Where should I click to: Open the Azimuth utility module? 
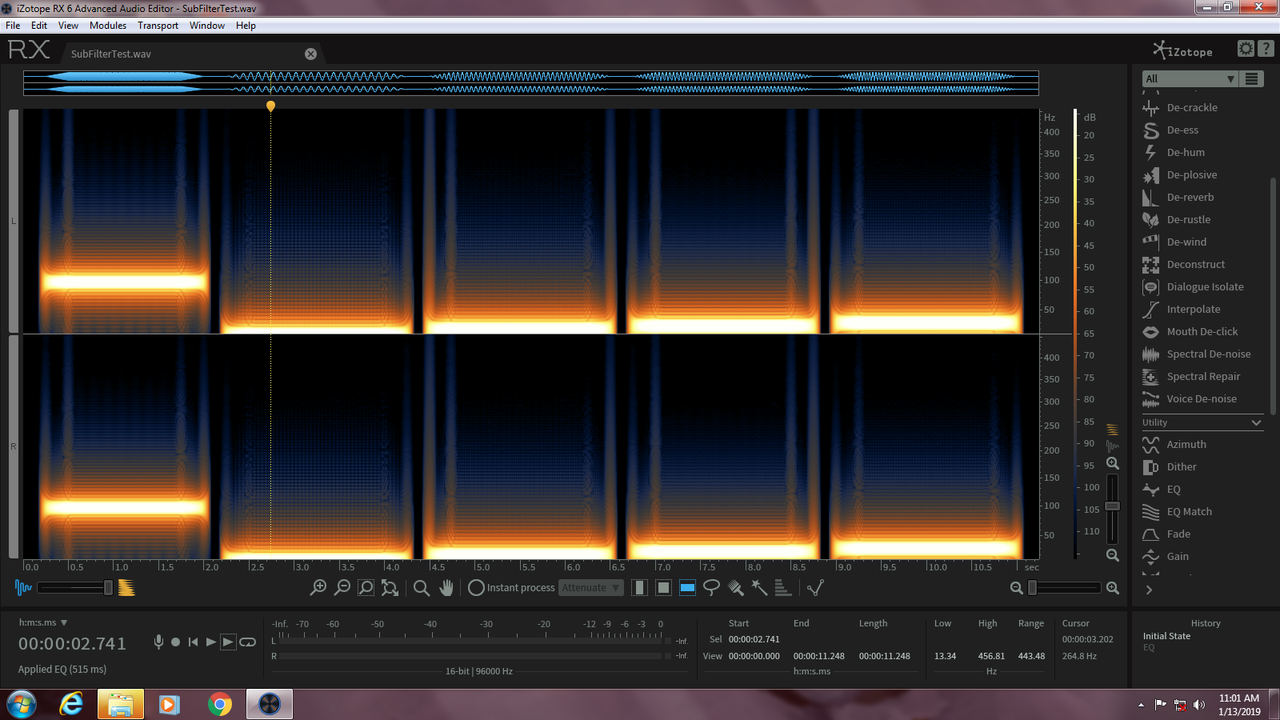pos(1174,444)
